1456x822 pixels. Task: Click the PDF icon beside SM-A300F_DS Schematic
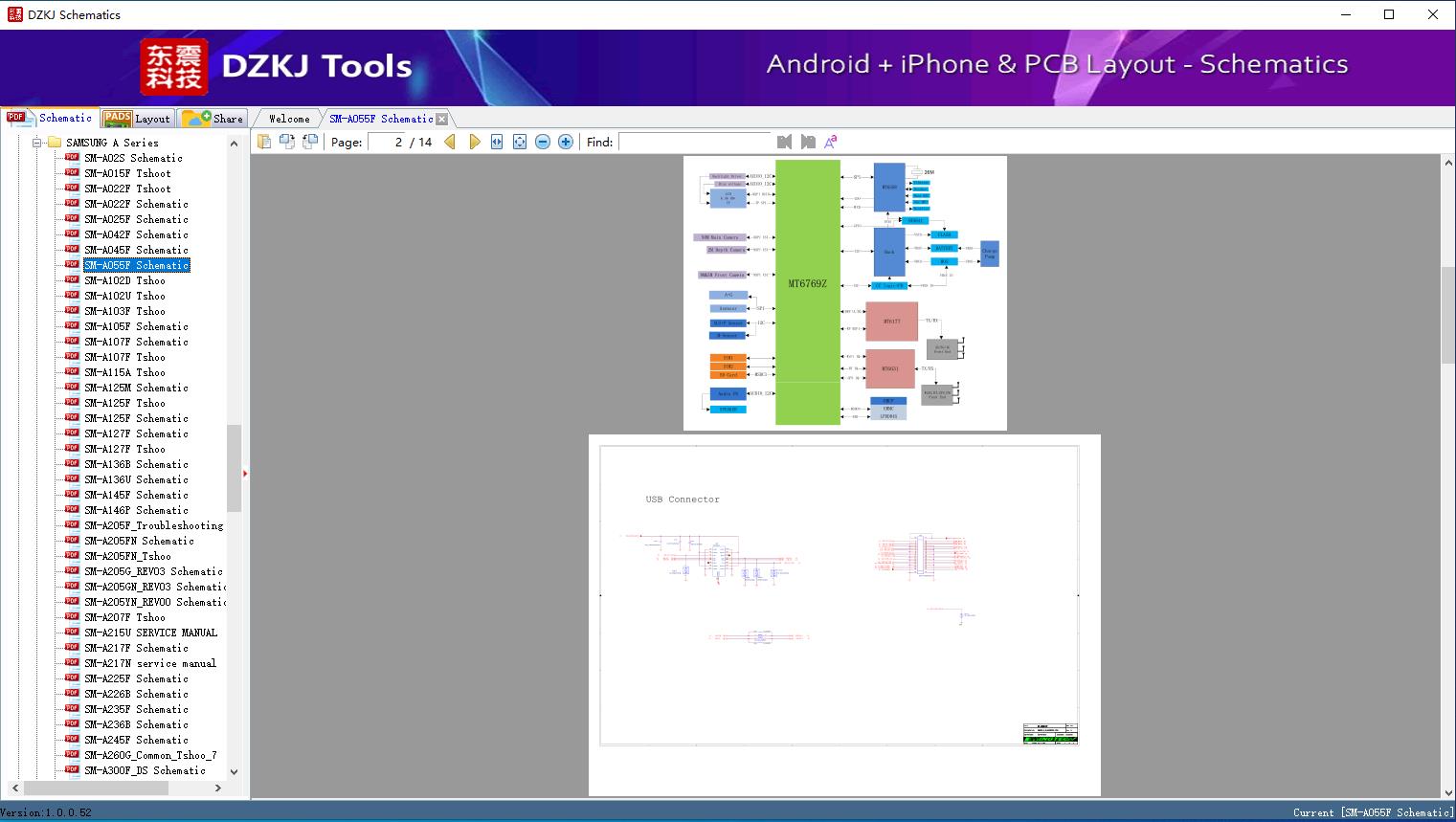click(72, 770)
